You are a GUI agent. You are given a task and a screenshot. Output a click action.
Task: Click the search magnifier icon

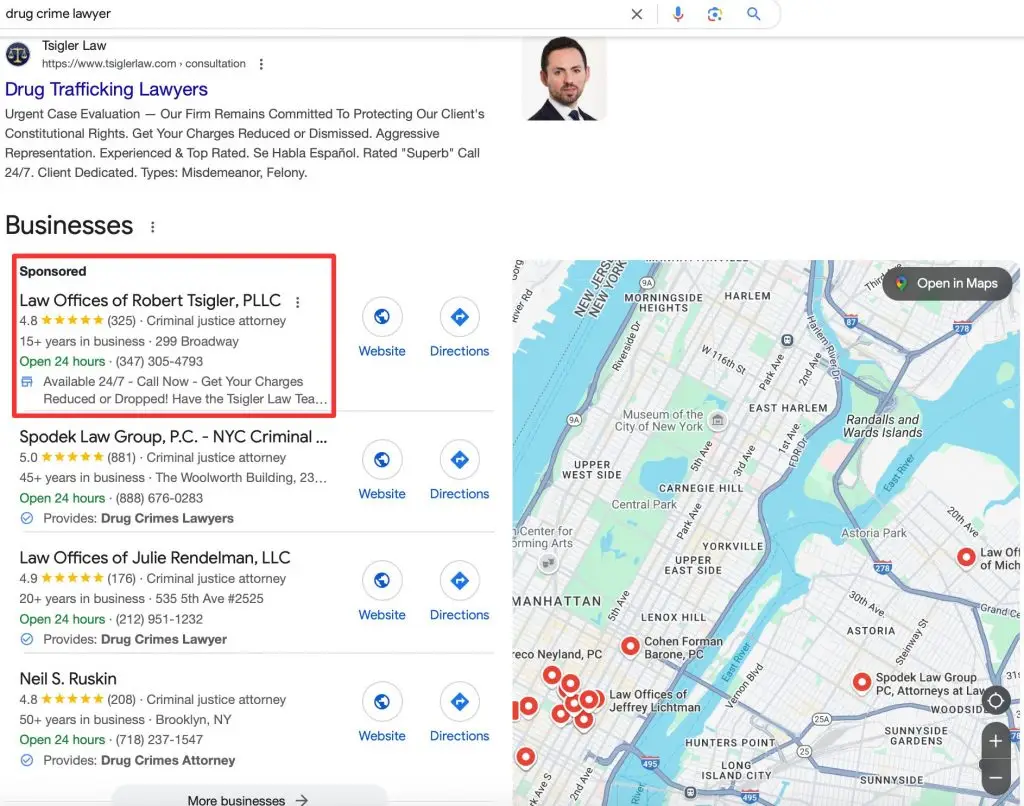tap(753, 15)
